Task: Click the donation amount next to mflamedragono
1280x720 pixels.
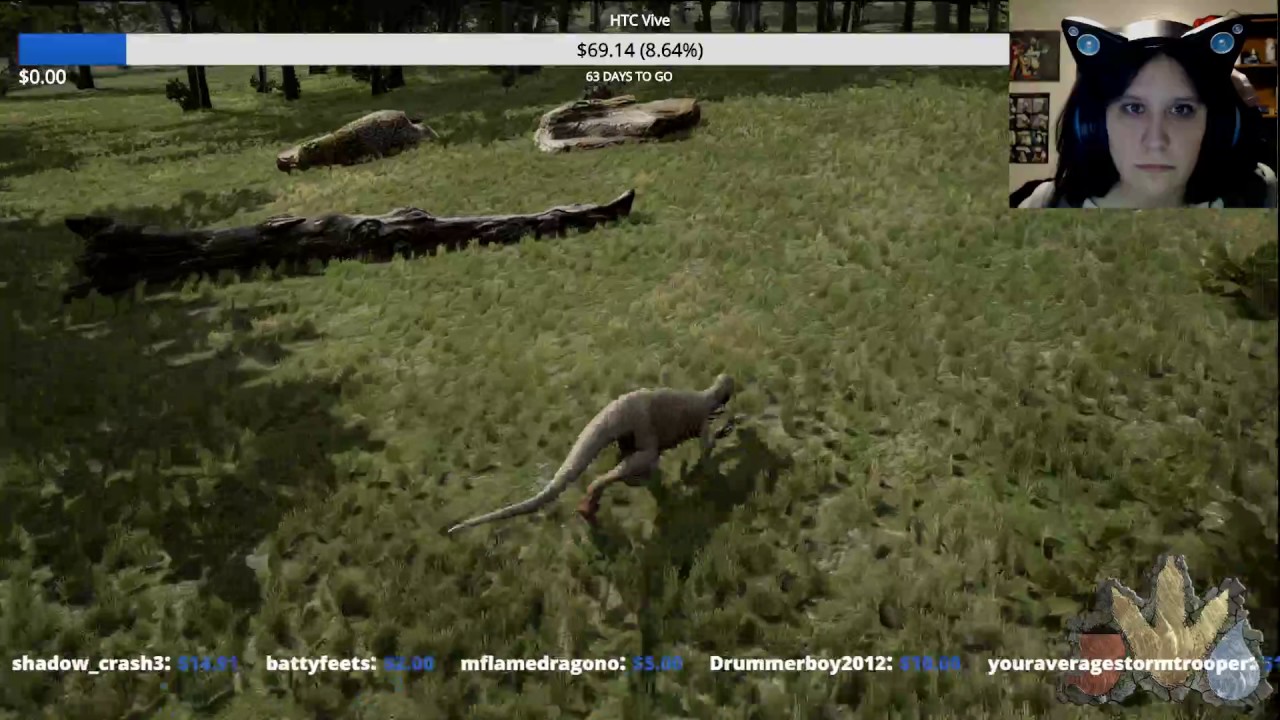Action: 658,663
